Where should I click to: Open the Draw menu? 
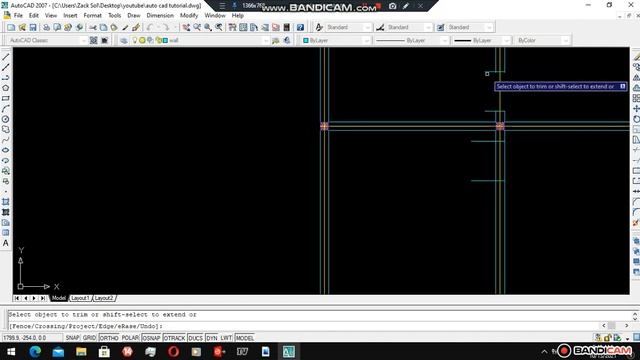(x=134, y=16)
